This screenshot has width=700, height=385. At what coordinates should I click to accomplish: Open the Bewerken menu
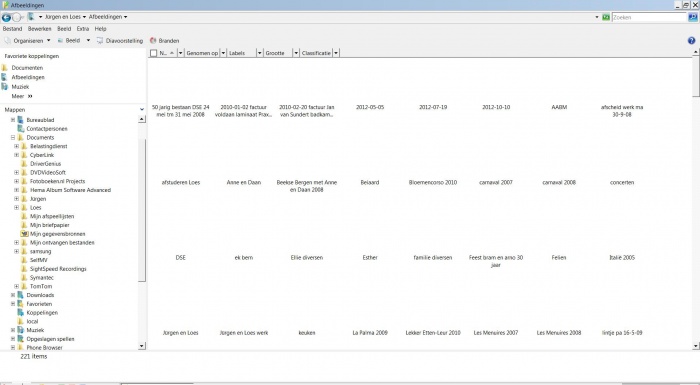point(40,29)
